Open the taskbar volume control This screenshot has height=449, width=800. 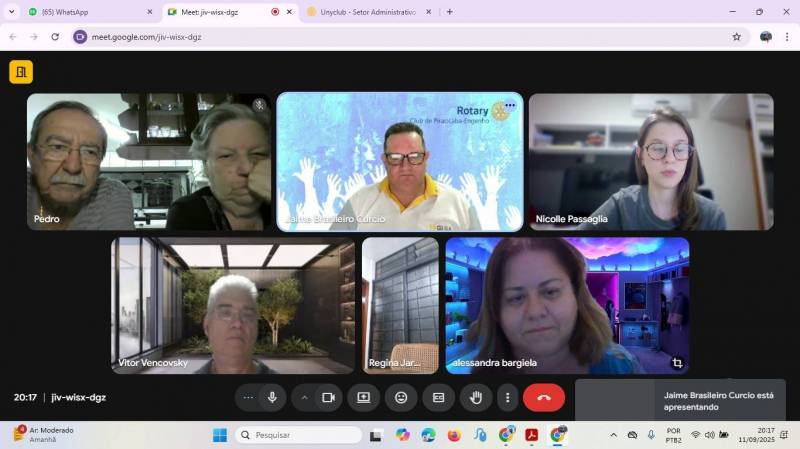click(x=710, y=435)
